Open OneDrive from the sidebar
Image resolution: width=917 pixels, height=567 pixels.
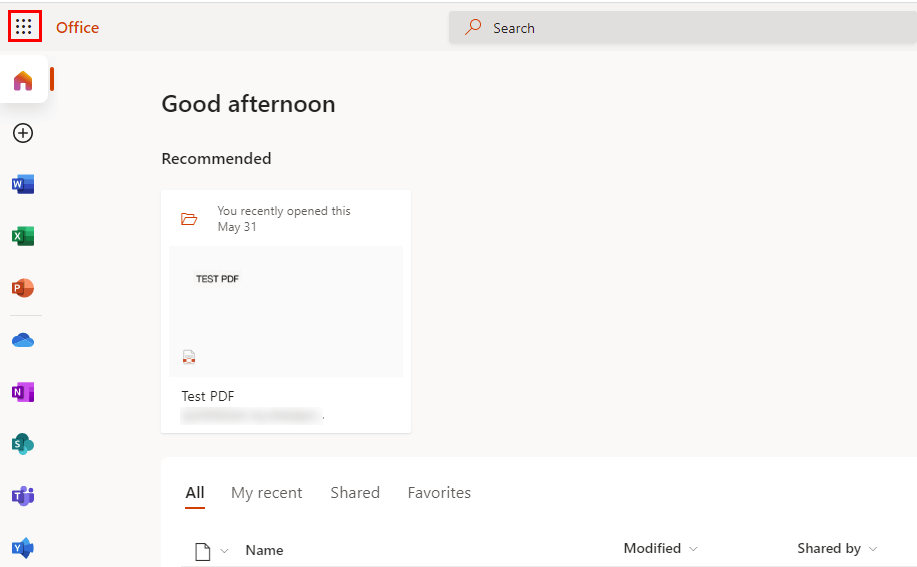23,341
